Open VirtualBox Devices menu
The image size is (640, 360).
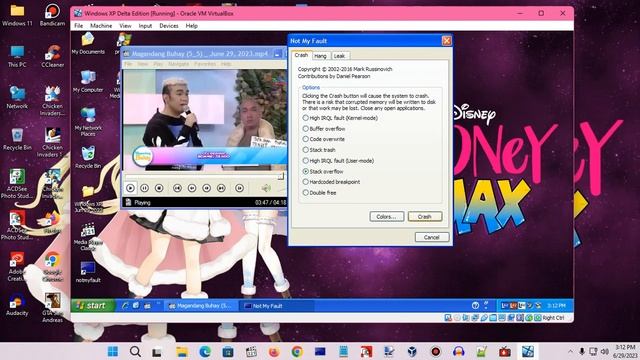coord(169,26)
